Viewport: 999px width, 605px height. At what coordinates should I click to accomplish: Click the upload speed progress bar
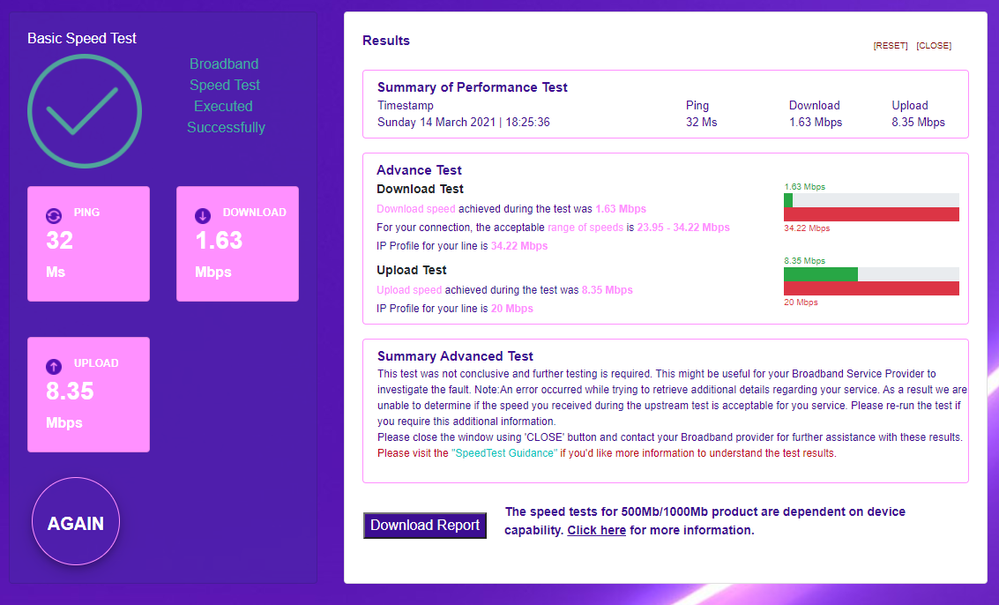pos(871,274)
